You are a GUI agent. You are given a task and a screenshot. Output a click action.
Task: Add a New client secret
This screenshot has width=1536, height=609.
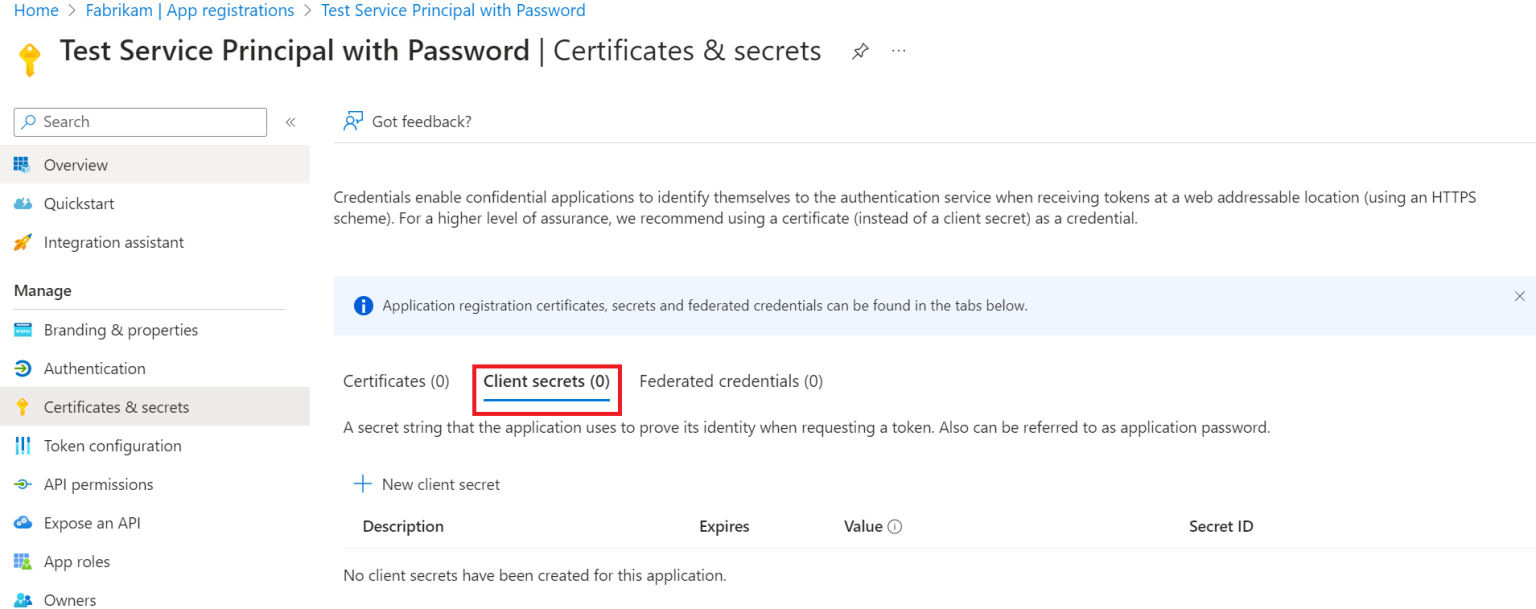427,484
